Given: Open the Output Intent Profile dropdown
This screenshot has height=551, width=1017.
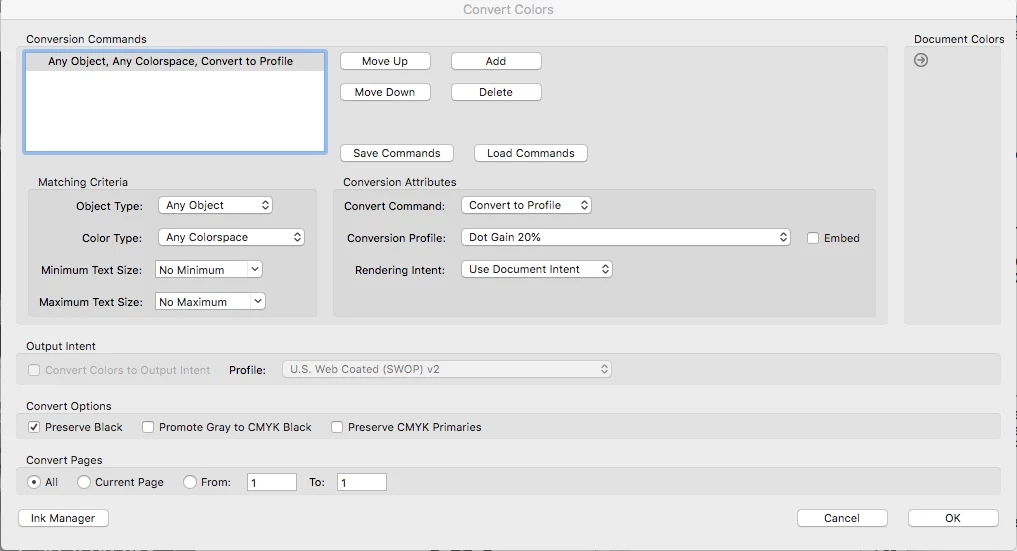Looking at the screenshot, I should point(447,369).
